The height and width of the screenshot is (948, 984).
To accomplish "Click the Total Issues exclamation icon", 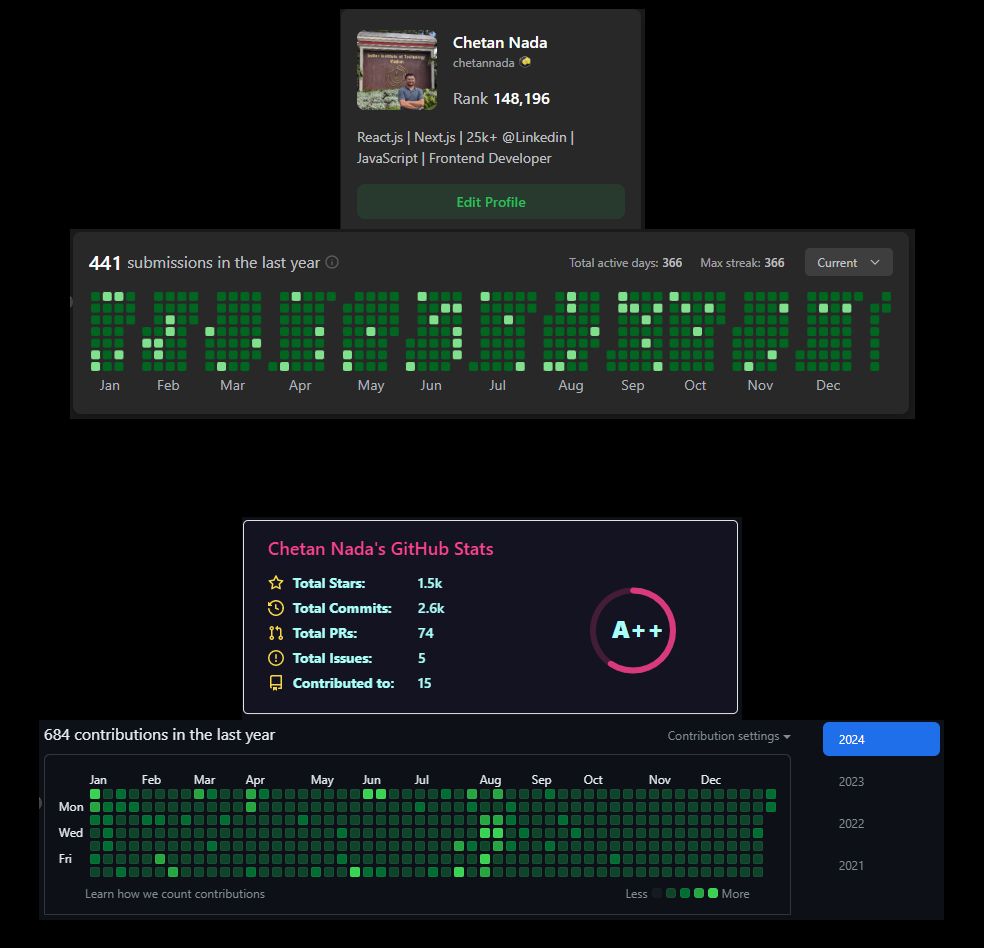I will tap(275, 658).
